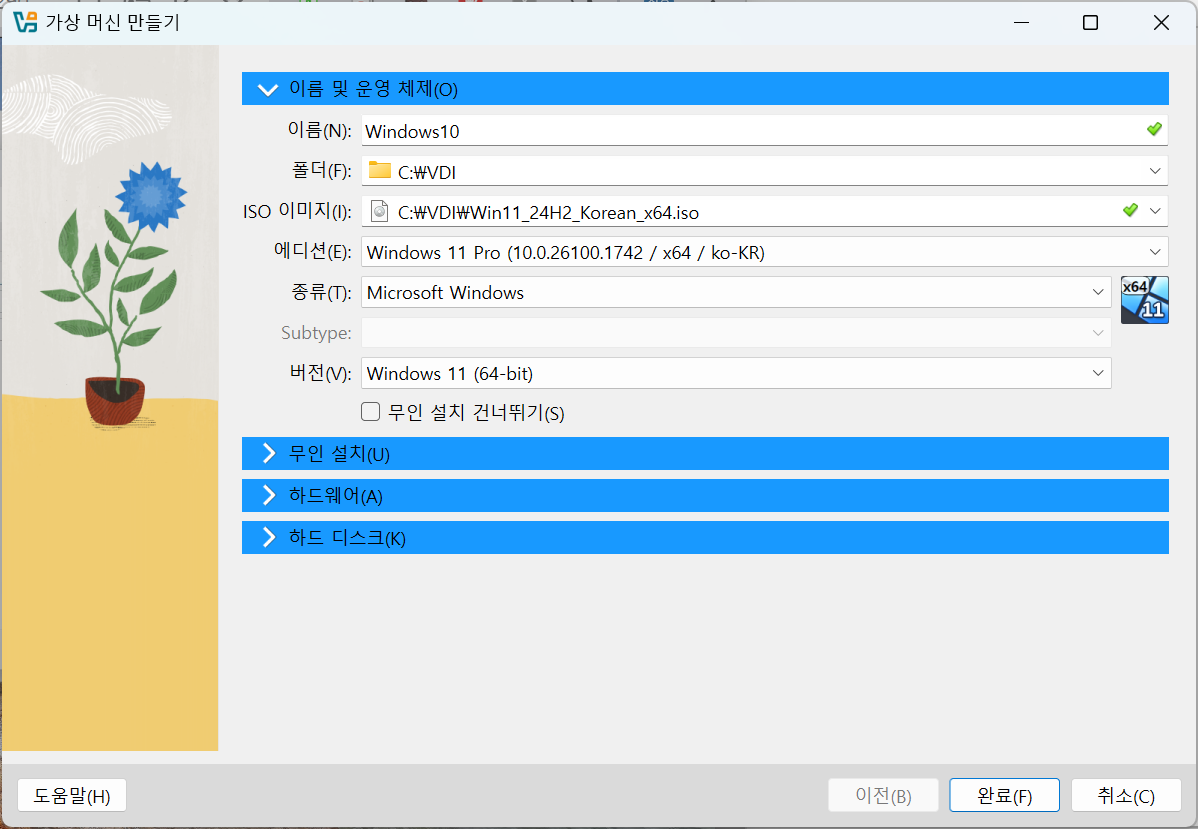Click the disabled Subtype dropdown
Screen dimensions: 1198x829
pyautogui.click(x=737, y=333)
